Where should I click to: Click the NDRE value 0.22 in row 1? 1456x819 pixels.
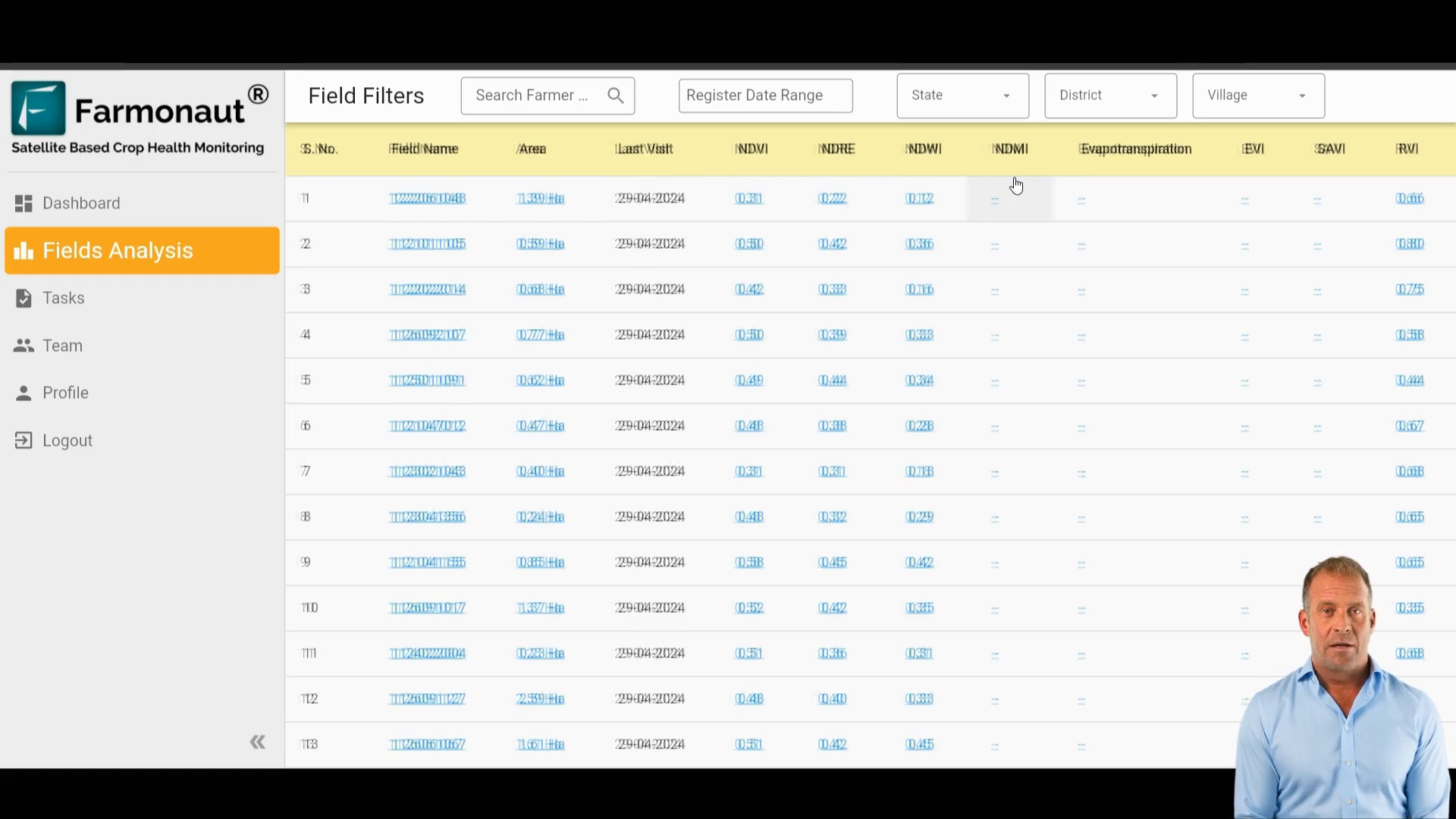click(x=833, y=199)
